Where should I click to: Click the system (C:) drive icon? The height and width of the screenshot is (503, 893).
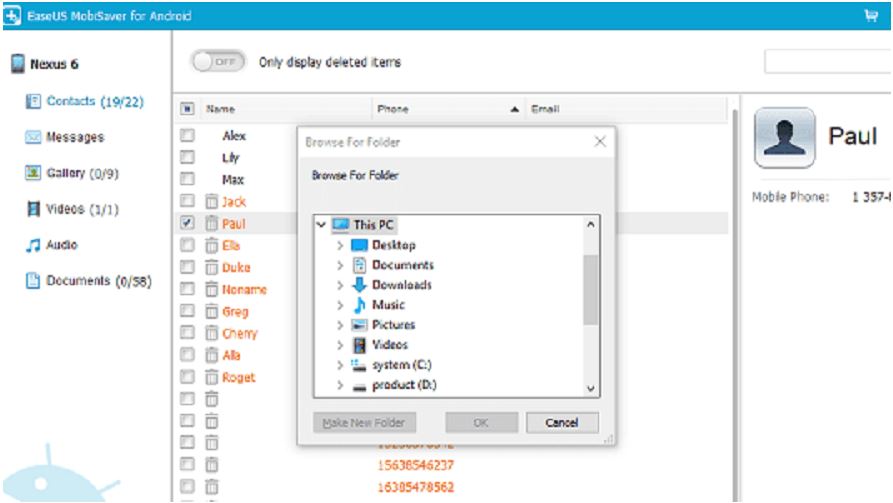click(359, 365)
